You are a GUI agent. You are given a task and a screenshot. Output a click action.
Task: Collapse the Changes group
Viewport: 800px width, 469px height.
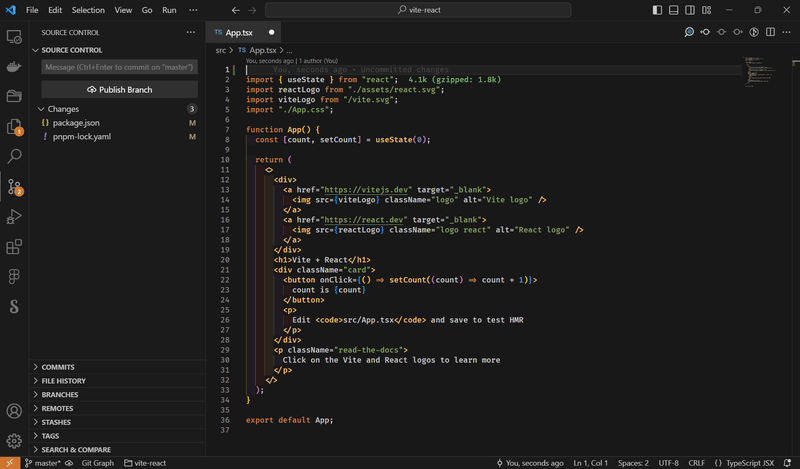pyautogui.click(x=118, y=109)
